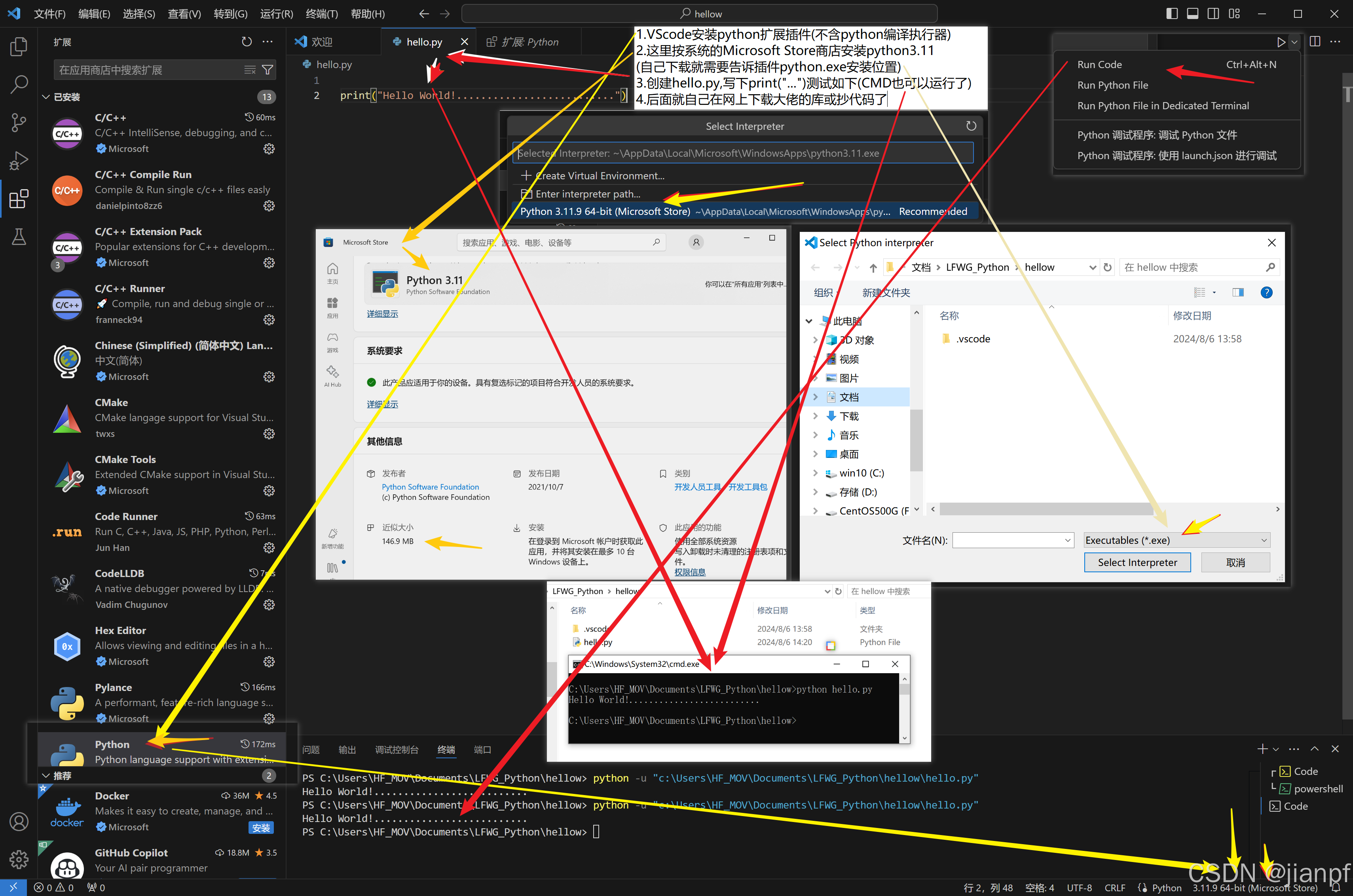Screen dimensions: 1353x896
Task: Click the Run Python File play button
Action: coord(1281,42)
